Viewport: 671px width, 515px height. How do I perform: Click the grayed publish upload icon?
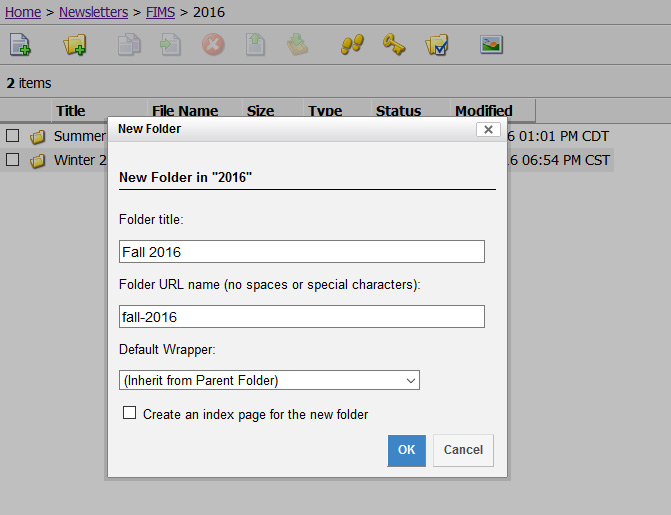(x=255, y=45)
